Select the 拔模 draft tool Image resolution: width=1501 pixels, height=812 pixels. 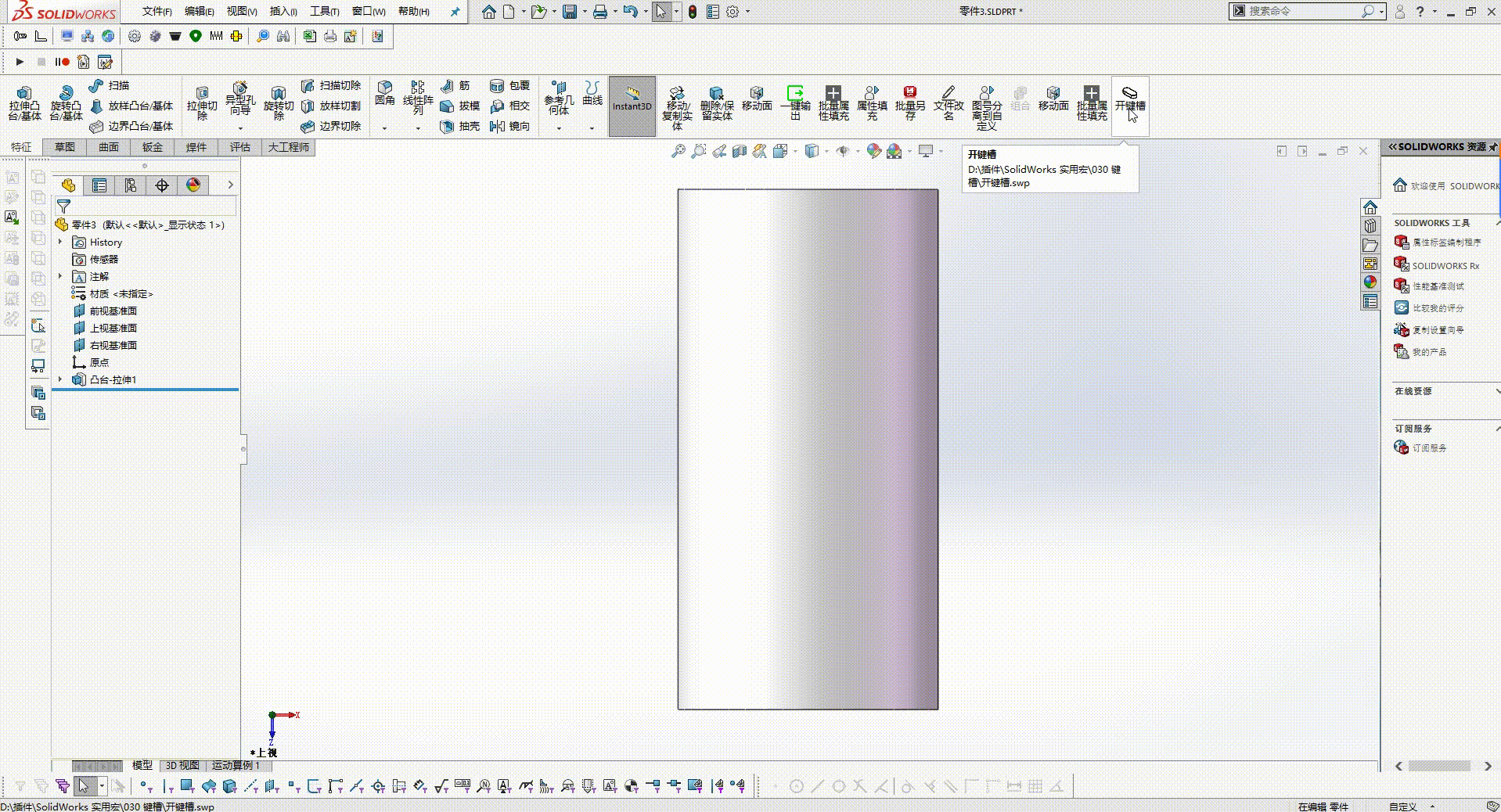(459, 106)
